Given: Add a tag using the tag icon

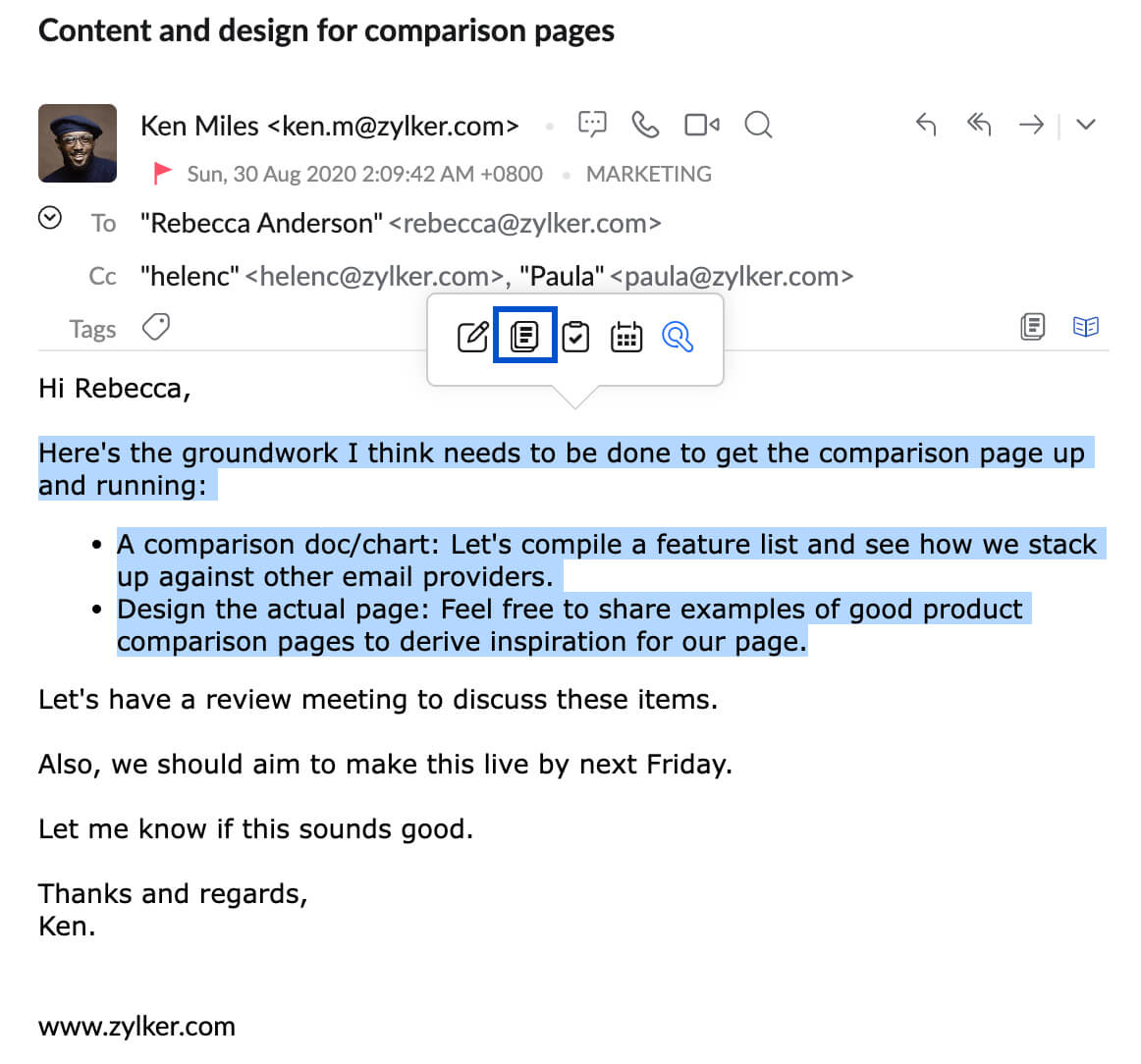Looking at the screenshot, I should coord(156,327).
